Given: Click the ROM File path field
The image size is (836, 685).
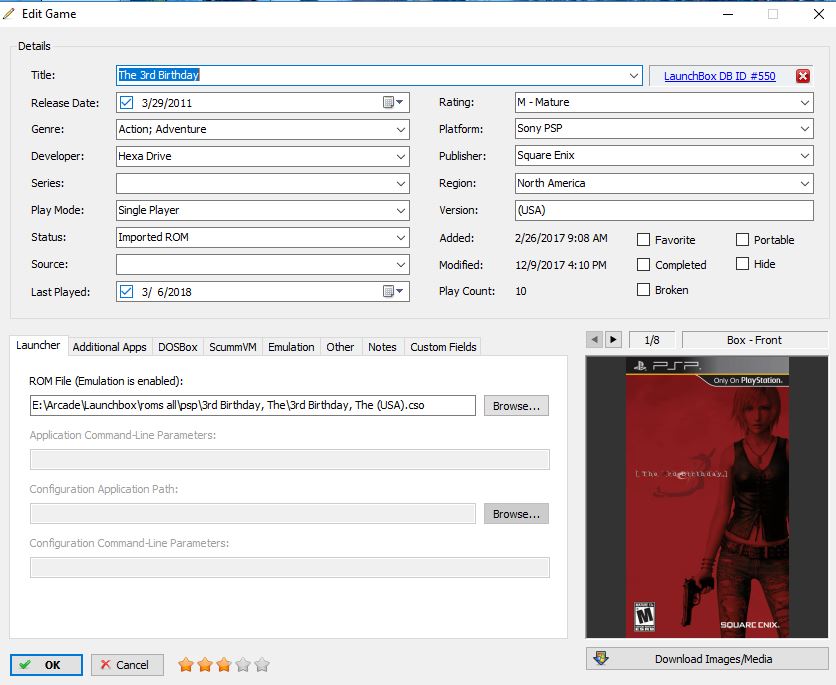Looking at the screenshot, I should click(253, 405).
